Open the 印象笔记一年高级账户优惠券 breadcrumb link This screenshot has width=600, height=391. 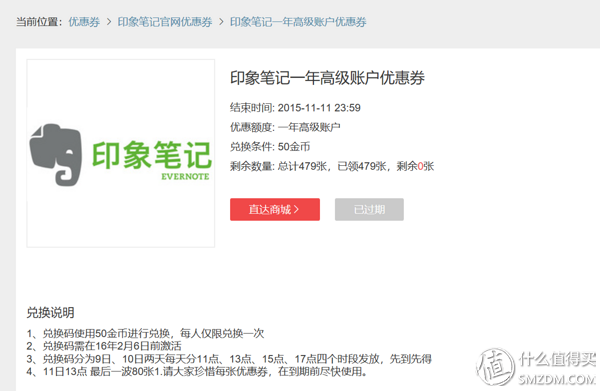pyautogui.click(x=298, y=22)
